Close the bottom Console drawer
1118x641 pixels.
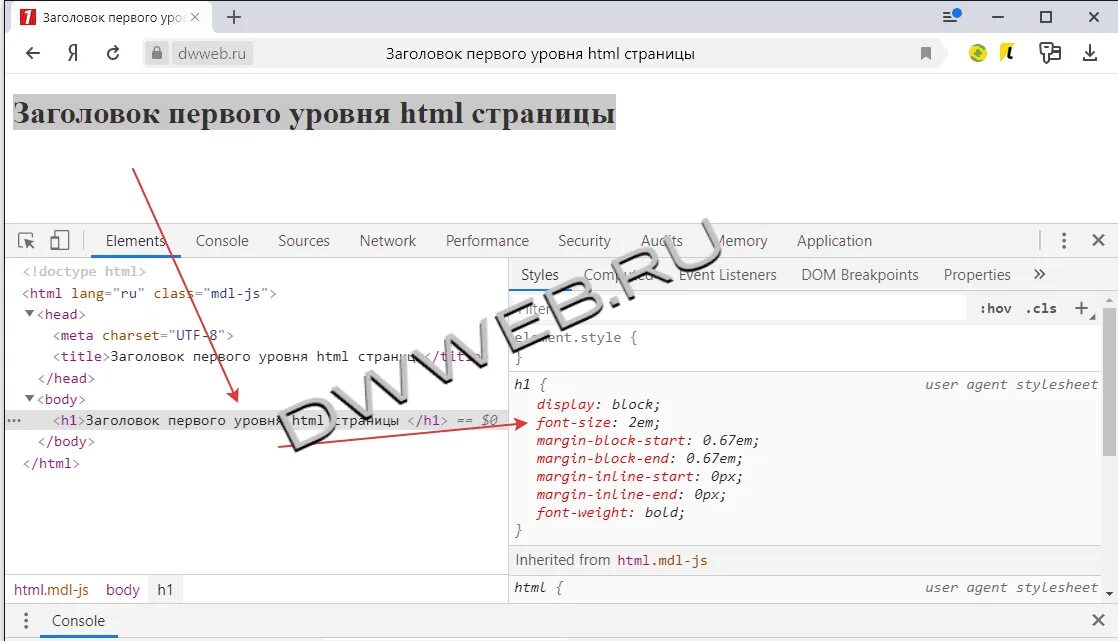pyautogui.click(x=1098, y=620)
